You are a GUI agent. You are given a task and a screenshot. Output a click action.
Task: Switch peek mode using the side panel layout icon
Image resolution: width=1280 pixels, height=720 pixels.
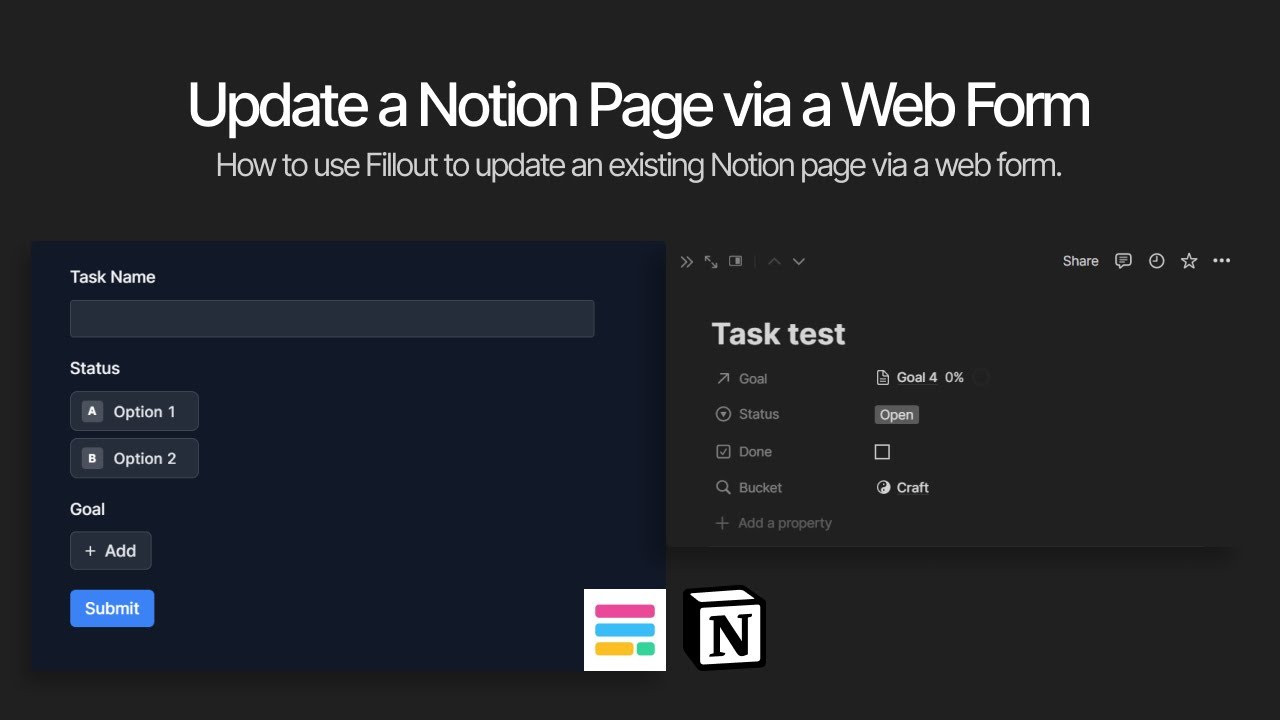tap(736, 261)
